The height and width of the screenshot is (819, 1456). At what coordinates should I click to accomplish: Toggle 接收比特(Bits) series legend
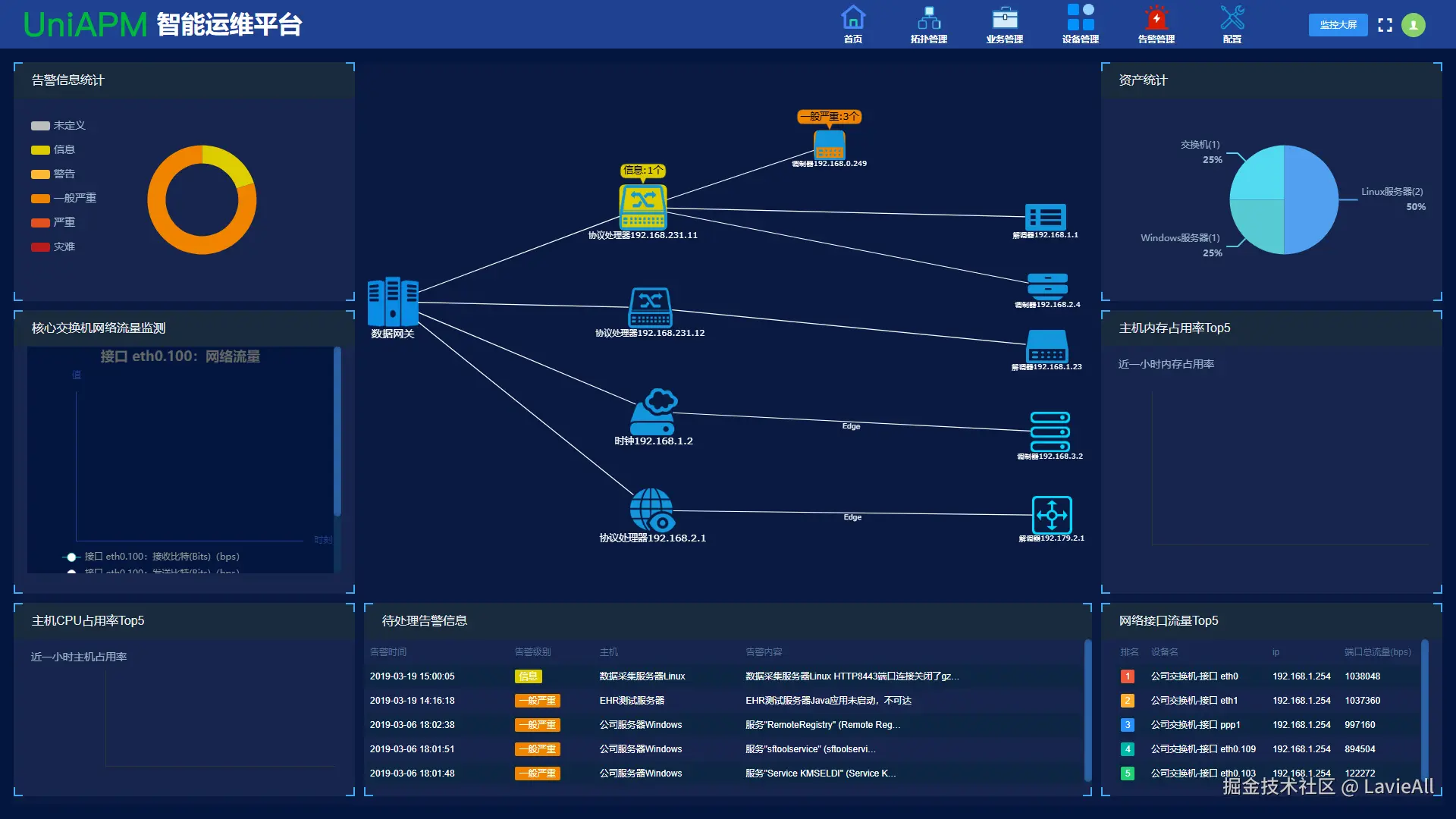click(152, 557)
